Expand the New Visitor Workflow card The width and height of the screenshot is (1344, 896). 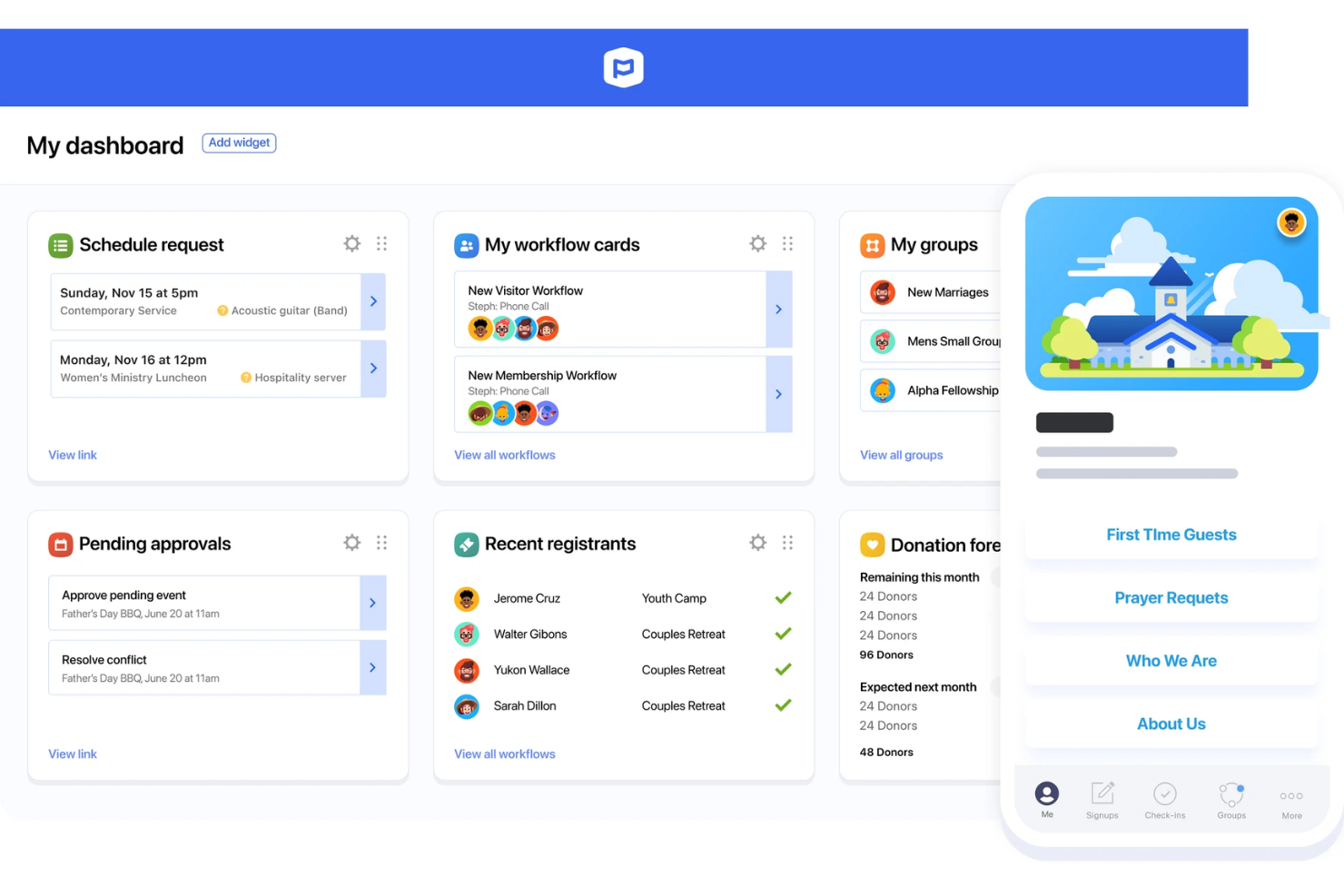pyautogui.click(x=778, y=309)
